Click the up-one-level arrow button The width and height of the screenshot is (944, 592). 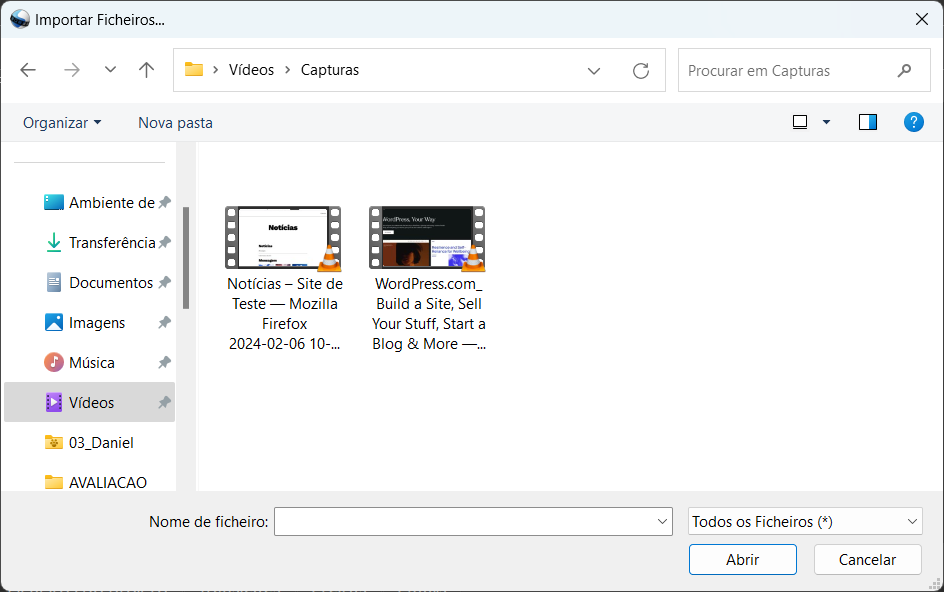click(146, 70)
